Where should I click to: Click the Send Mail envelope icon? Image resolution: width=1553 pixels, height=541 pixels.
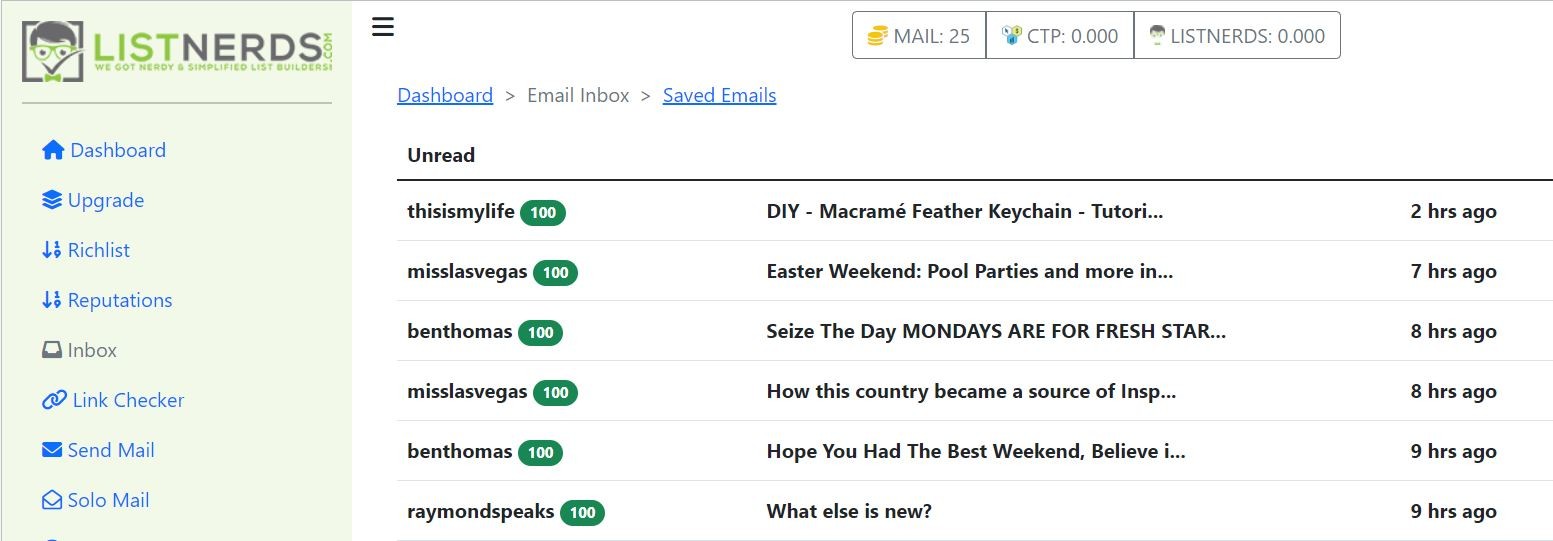coord(52,450)
